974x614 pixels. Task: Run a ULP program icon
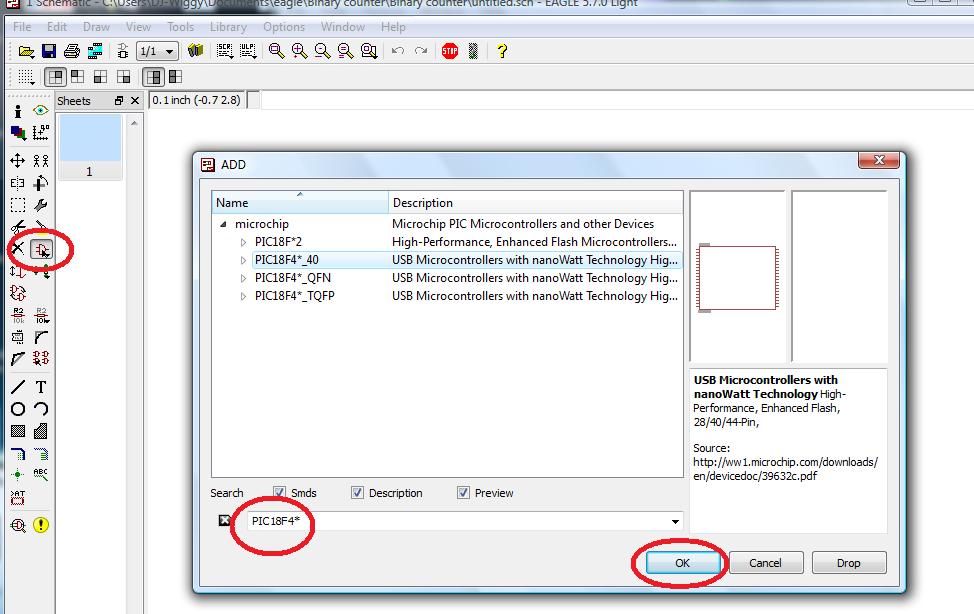pyautogui.click(x=248, y=51)
